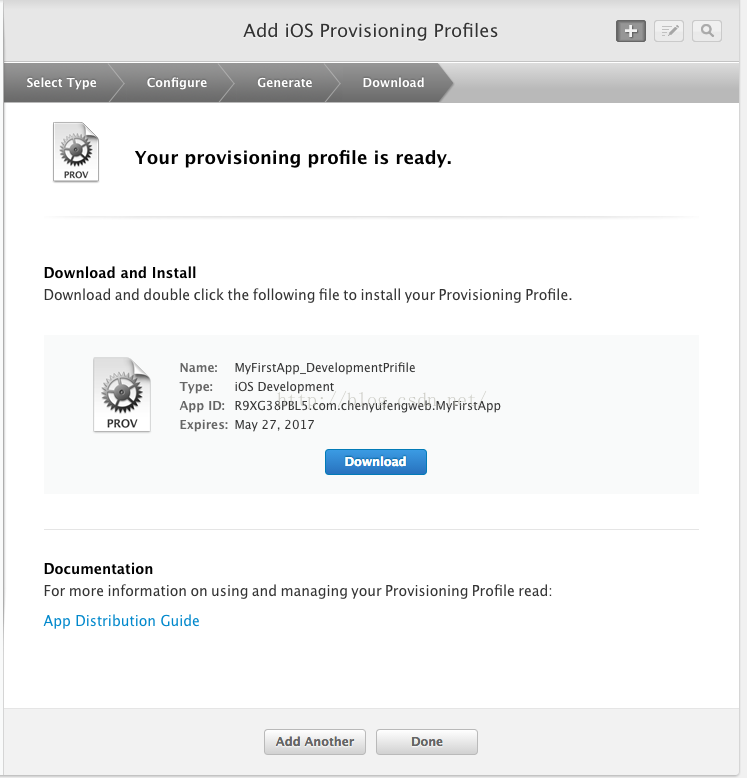747x778 pixels.
Task: Click the expiry date May 27, 2017
Action: click(274, 425)
